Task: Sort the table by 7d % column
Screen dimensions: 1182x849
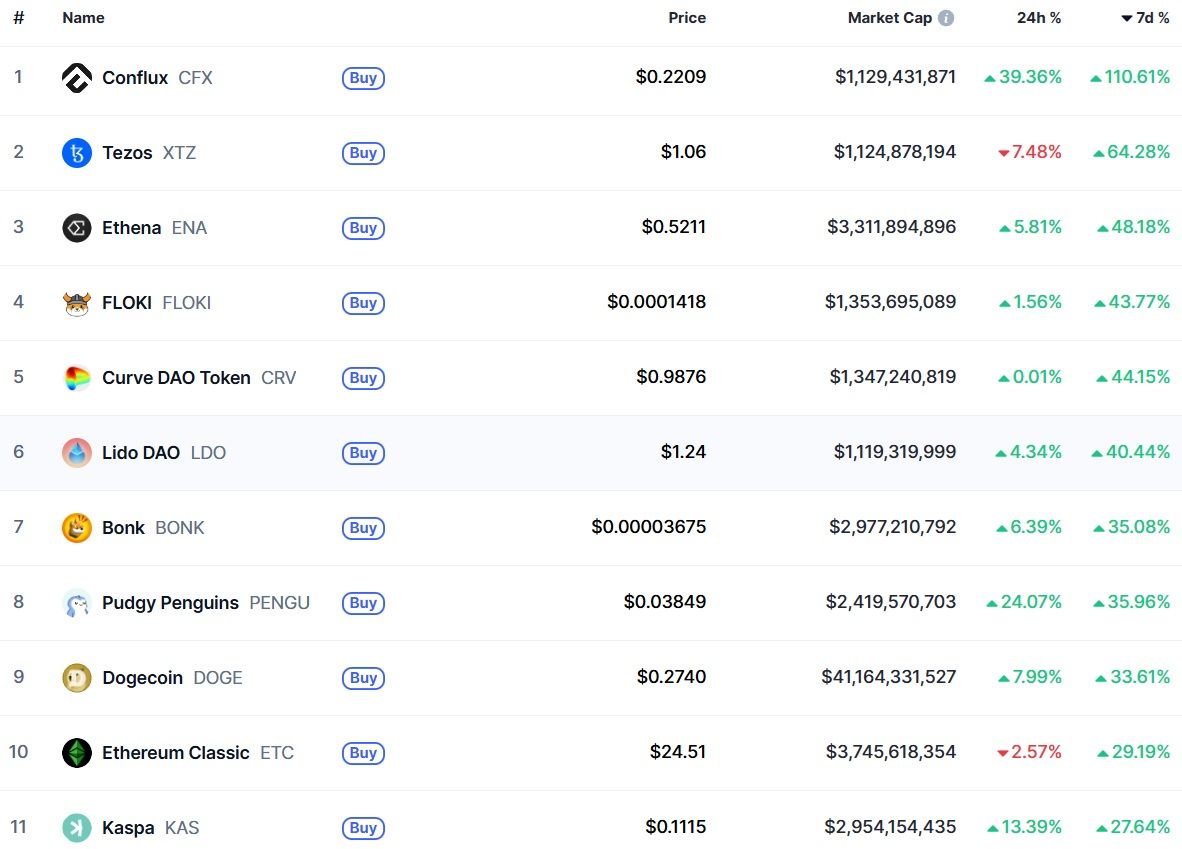Action: tap(1145, 18)
